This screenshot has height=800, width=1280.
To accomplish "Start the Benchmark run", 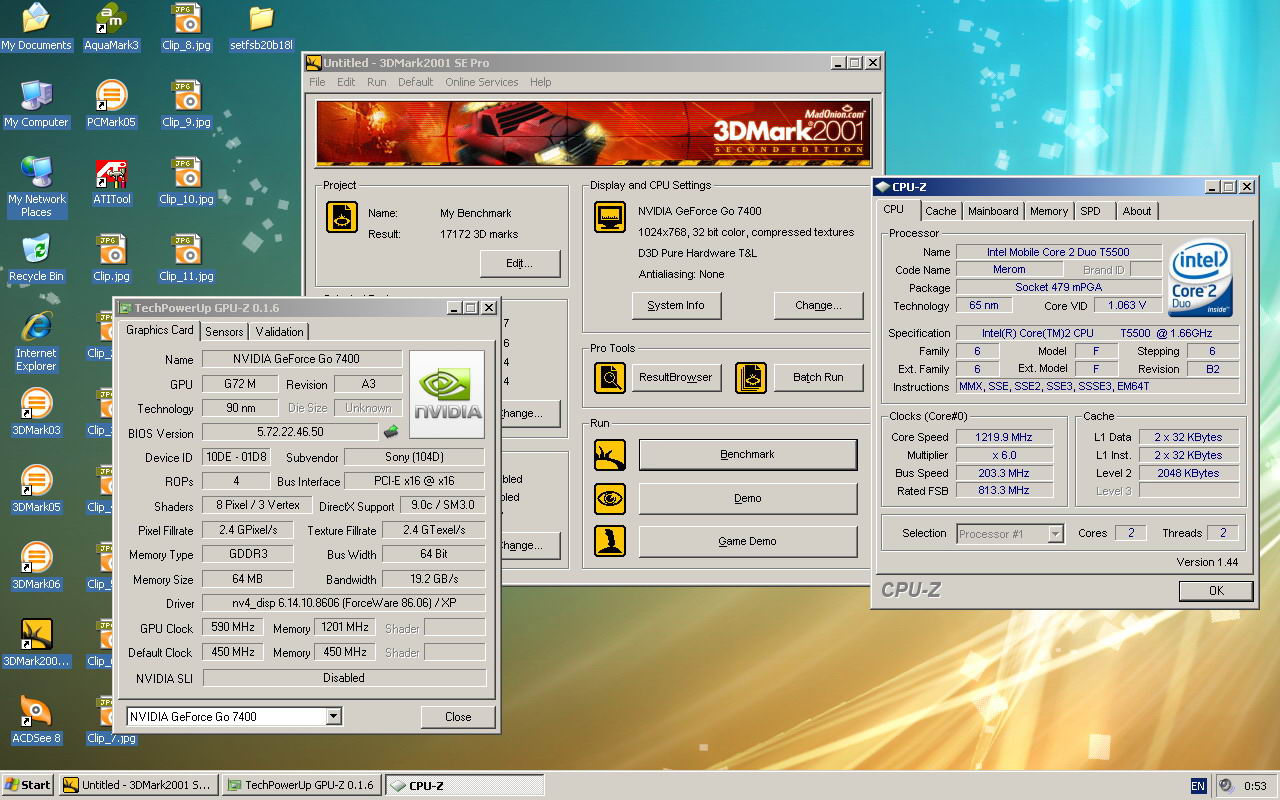I will click(748, 454).
